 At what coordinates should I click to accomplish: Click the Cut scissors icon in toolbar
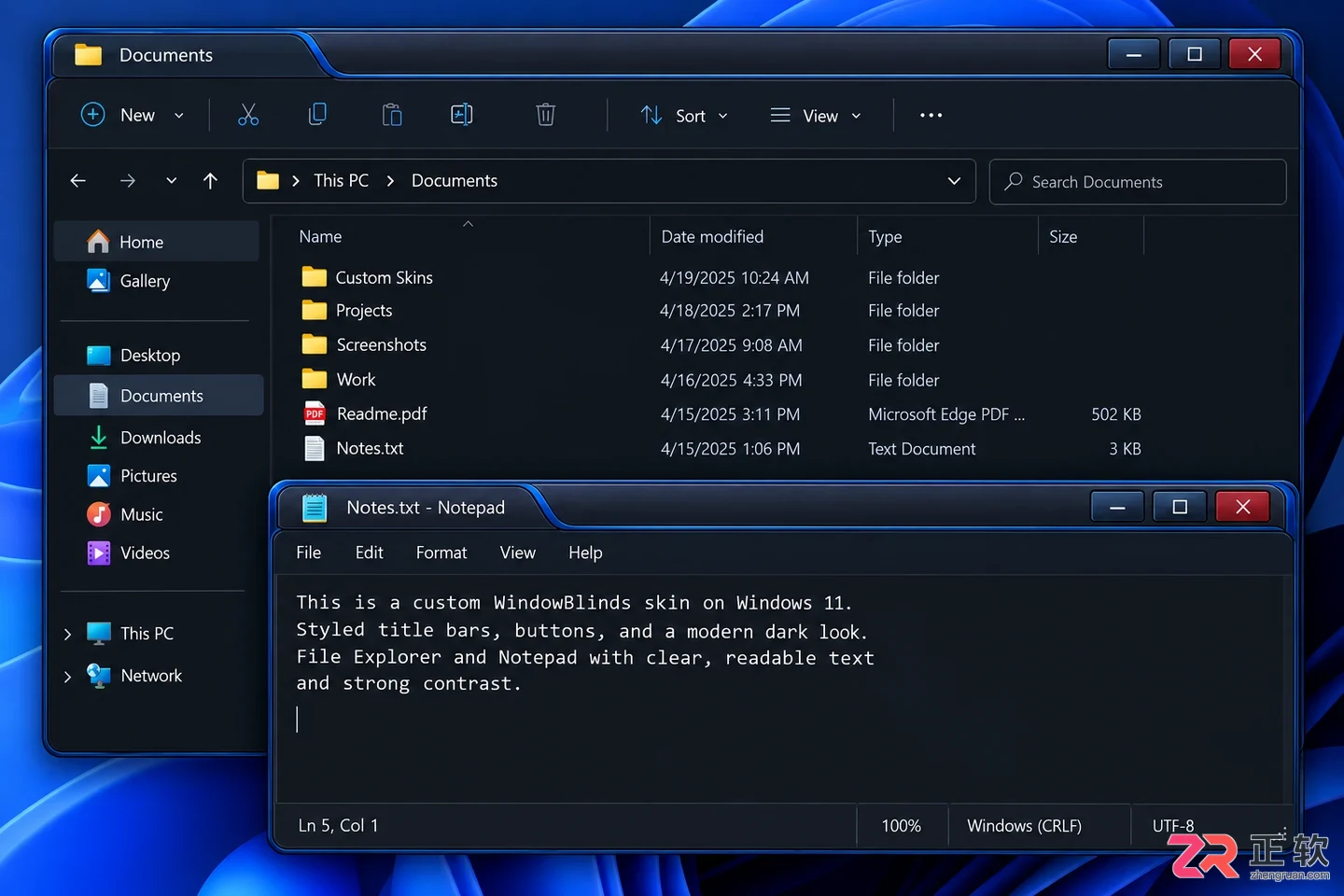248,115
